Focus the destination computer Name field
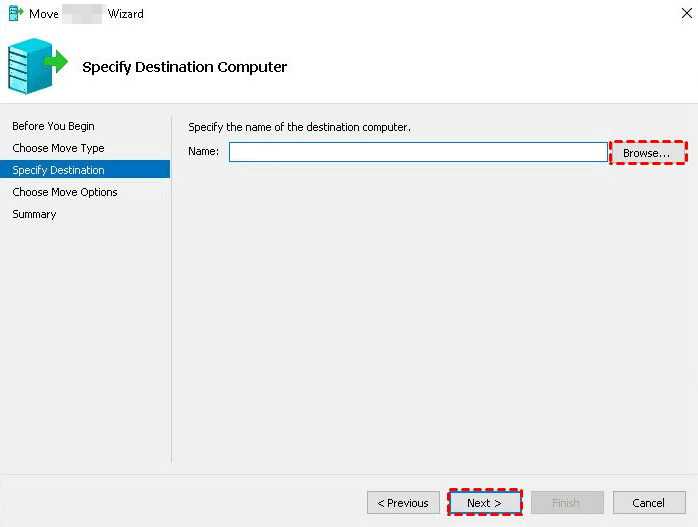The height and width of the screenshot is (527, 698). (418, 152)
